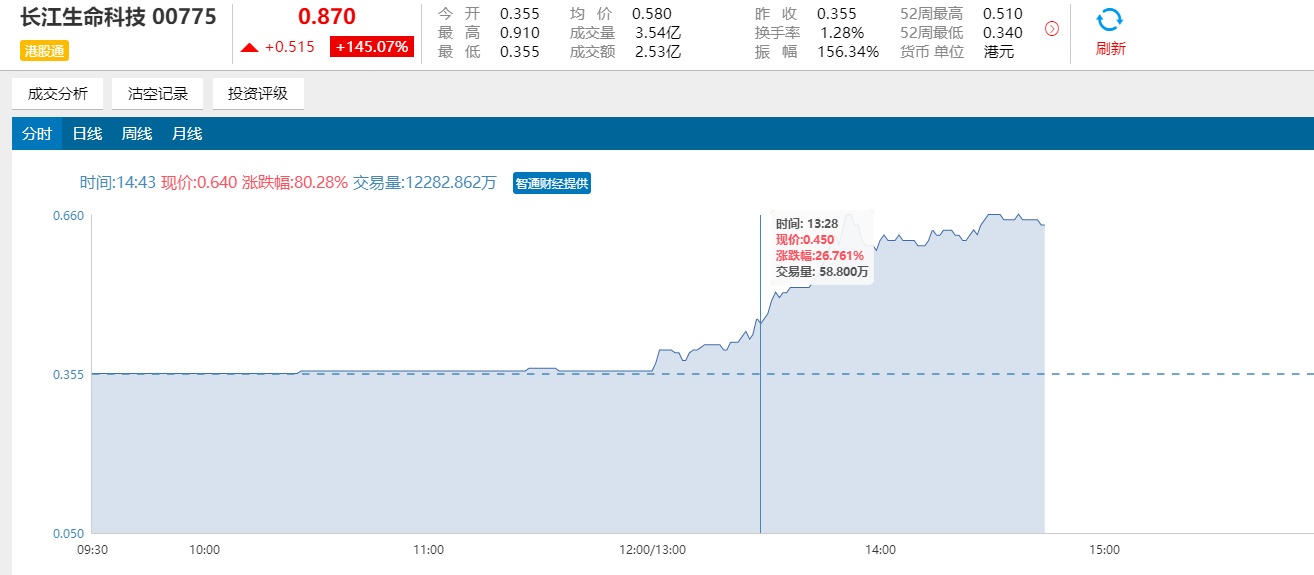Image resolution: width=1314 pixels, height=575 pixels.
Task: Open the 成交分析 section
Action: [58, 94]
